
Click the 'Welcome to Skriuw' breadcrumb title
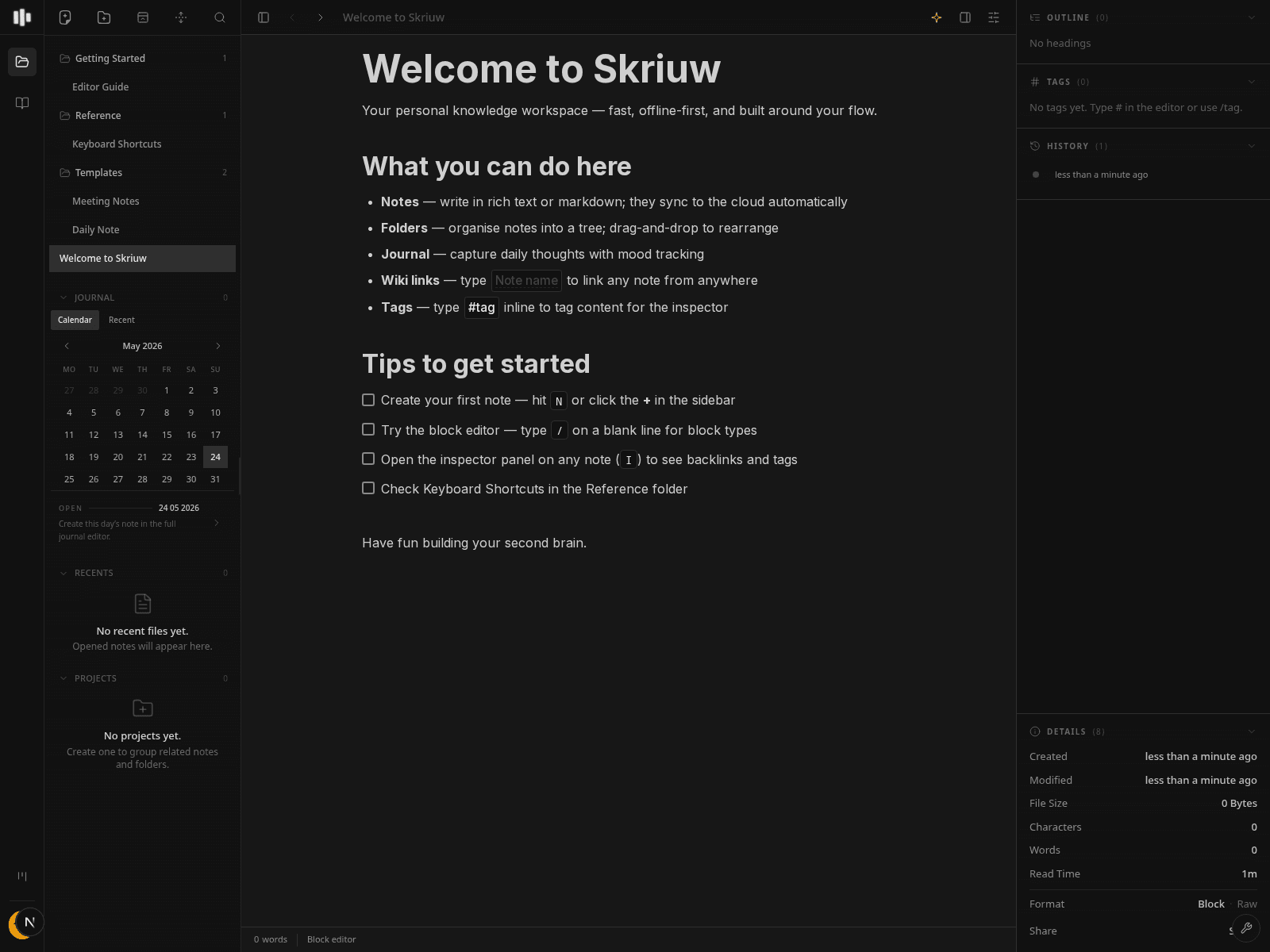point(393,17)
